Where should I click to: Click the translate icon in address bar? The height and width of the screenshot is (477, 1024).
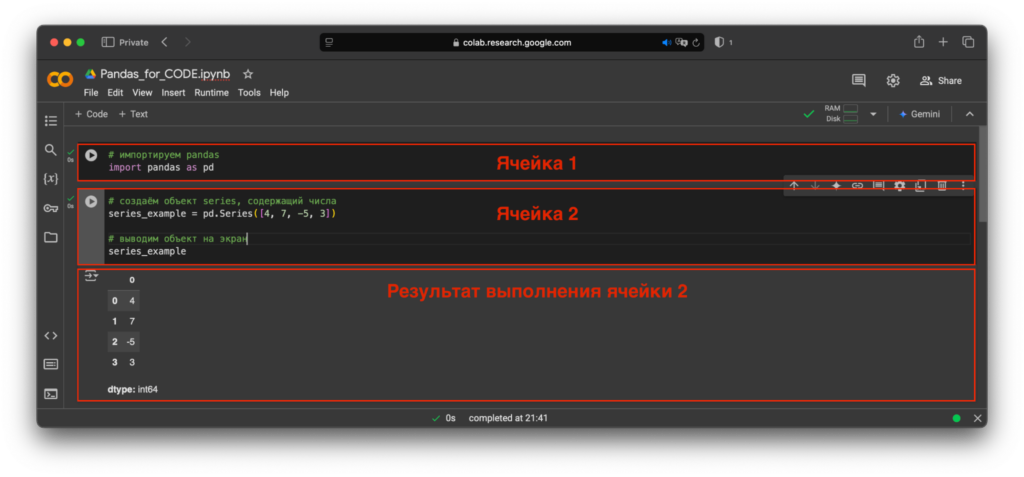(682, 42)
